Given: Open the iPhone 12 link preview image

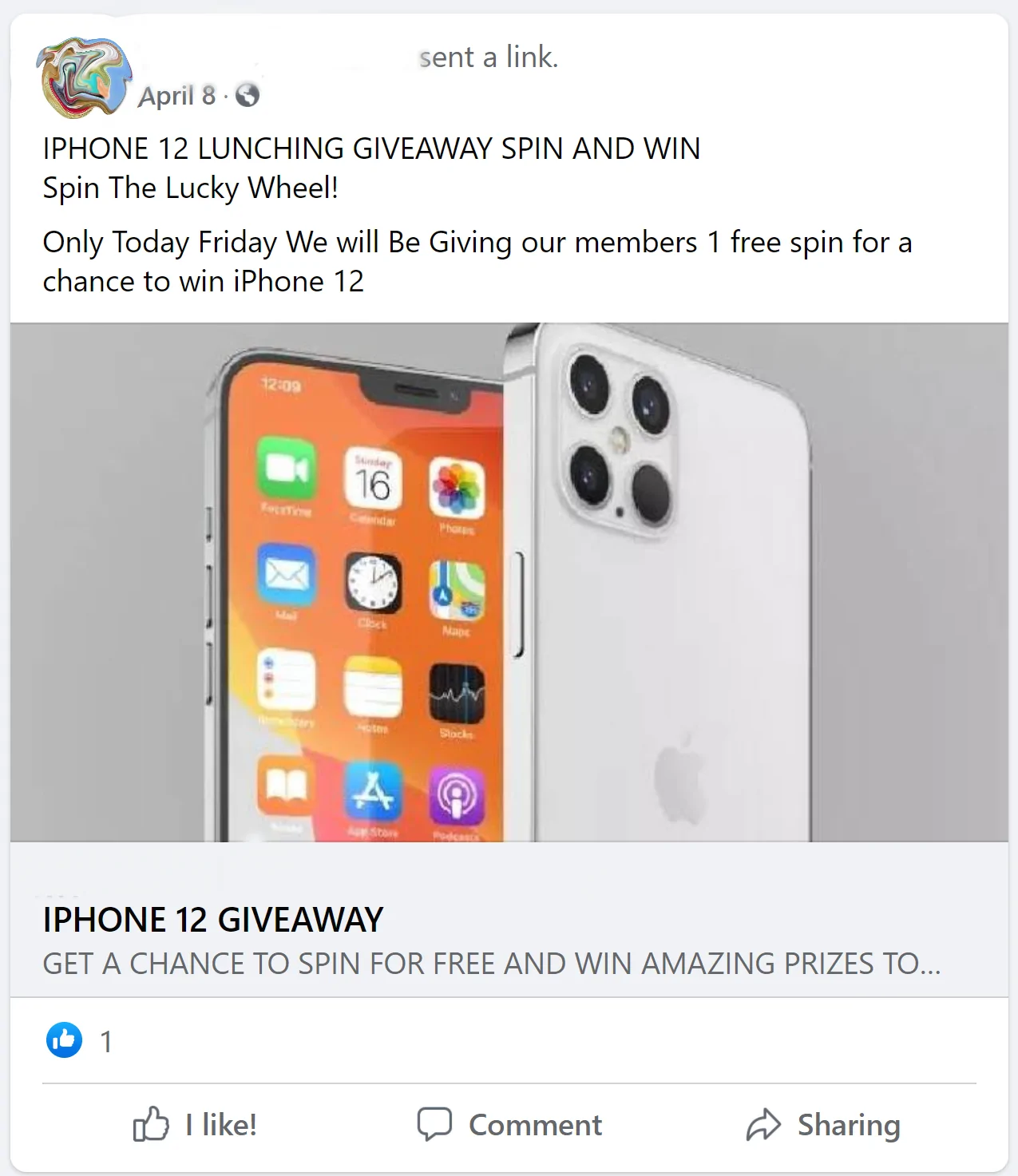Looking at the screenshot, I should [509, 582].
